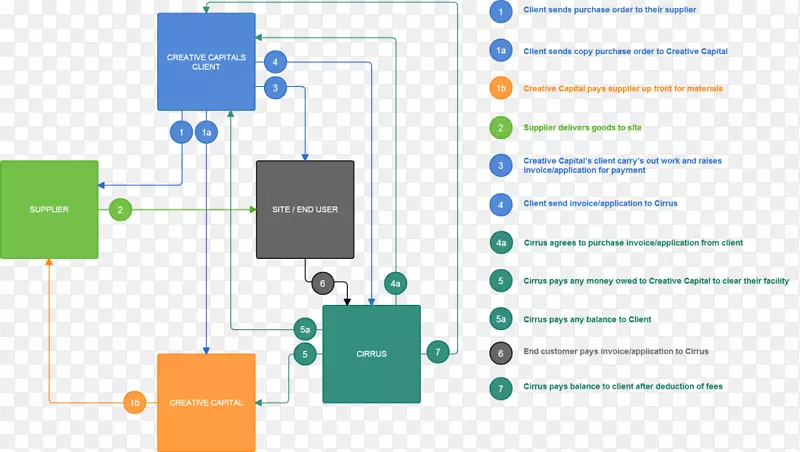This screenshot has width=800, height=452.
Task: Click the blue 4 circle beside the client box
Action: click(x=275, y=62)
